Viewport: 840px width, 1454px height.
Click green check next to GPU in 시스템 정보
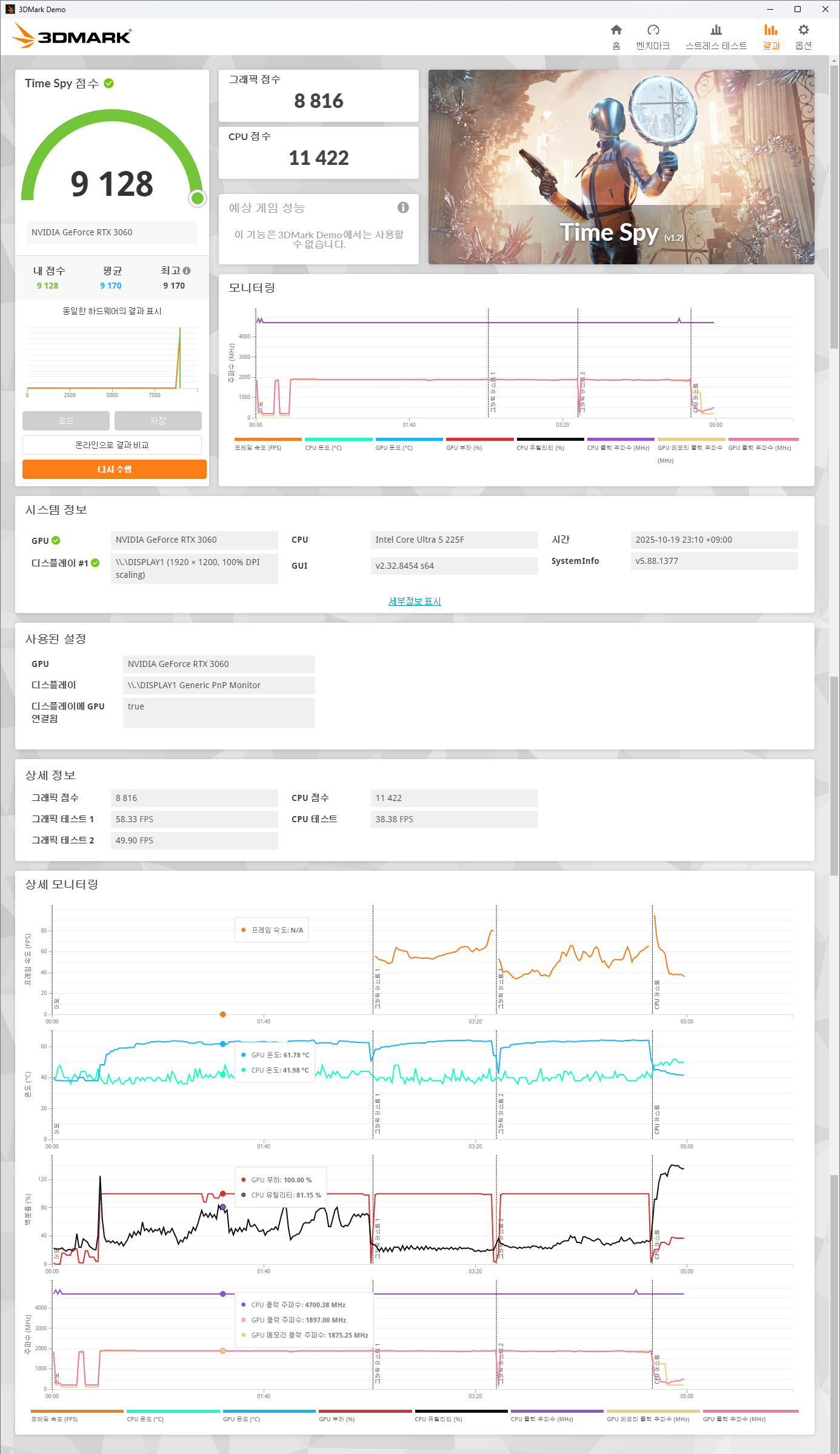click(56, 540)
